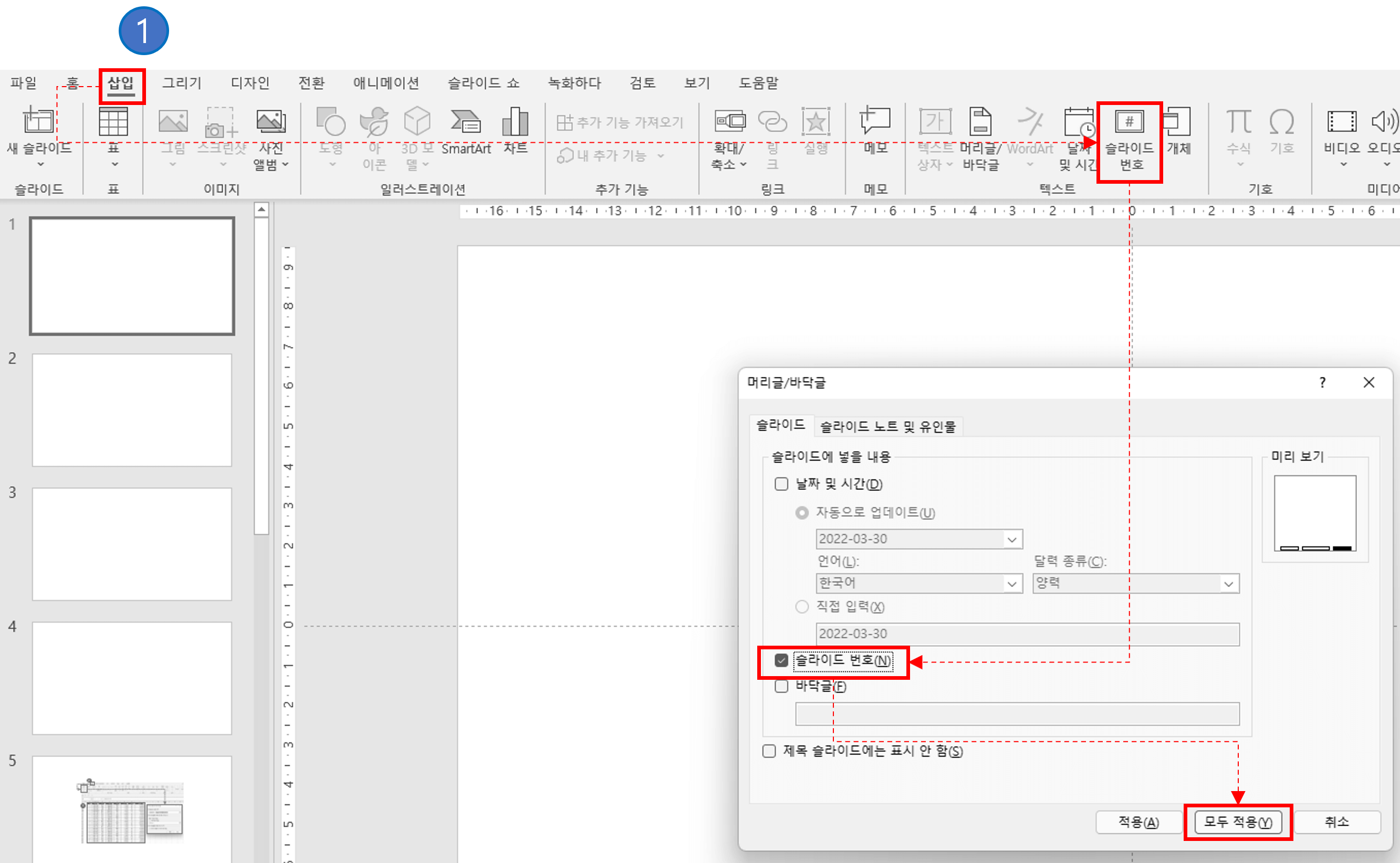Open the 슬라이드 번호 tool
The width and height of the screenshot is (1400, 863).
1130,140
